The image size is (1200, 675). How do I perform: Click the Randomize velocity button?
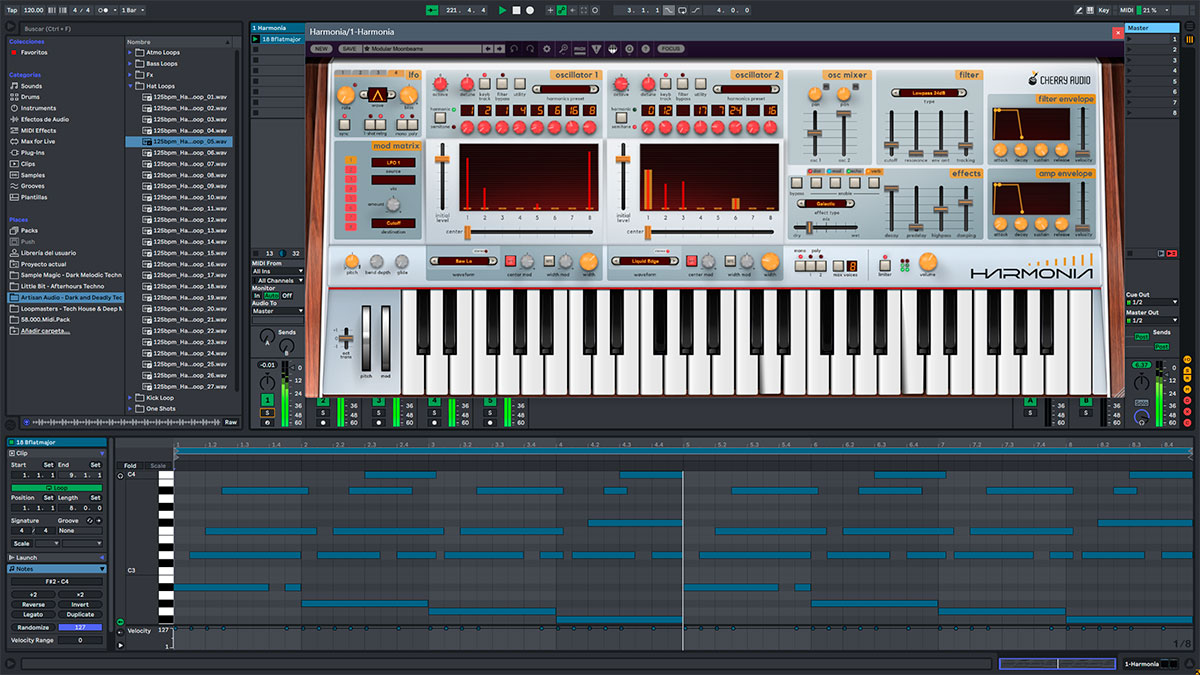33,627
